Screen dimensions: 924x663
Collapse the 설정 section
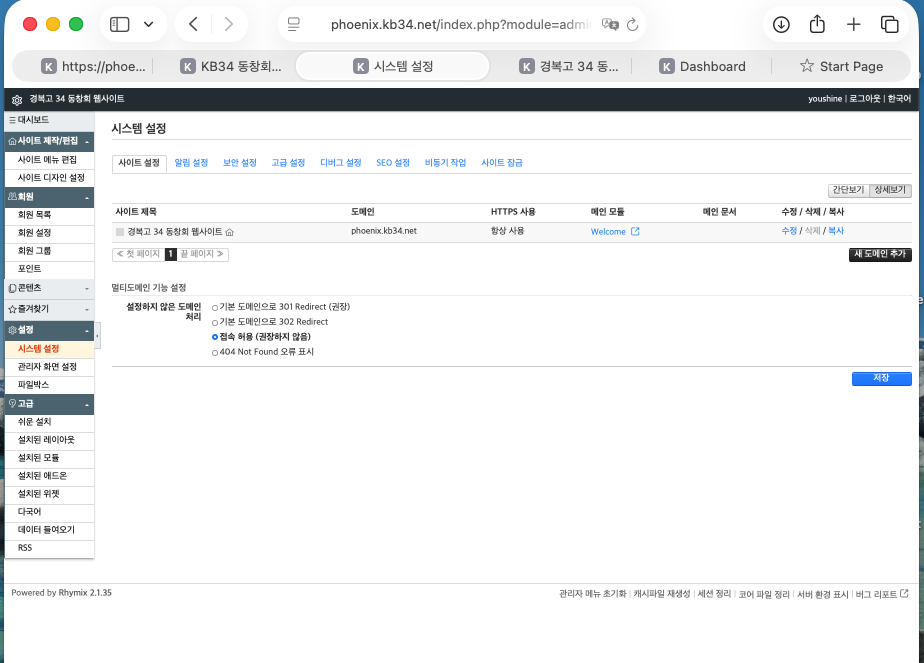point(49,330)
